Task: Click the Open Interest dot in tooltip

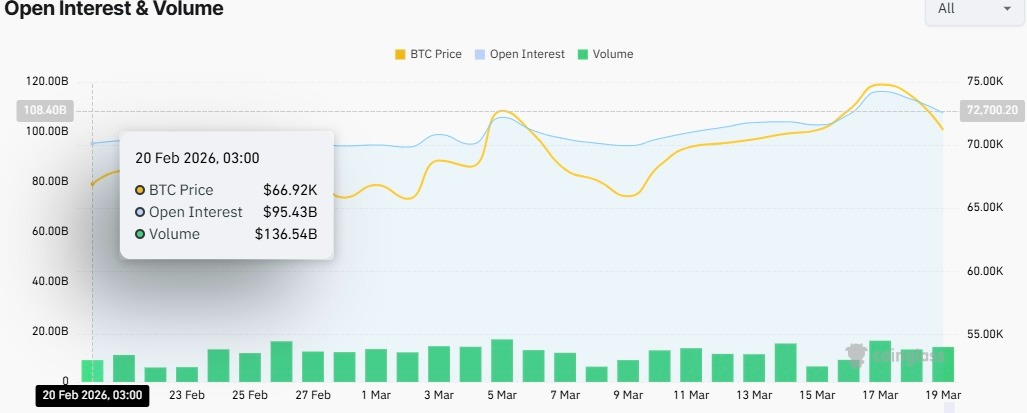Action: point(139,212)
